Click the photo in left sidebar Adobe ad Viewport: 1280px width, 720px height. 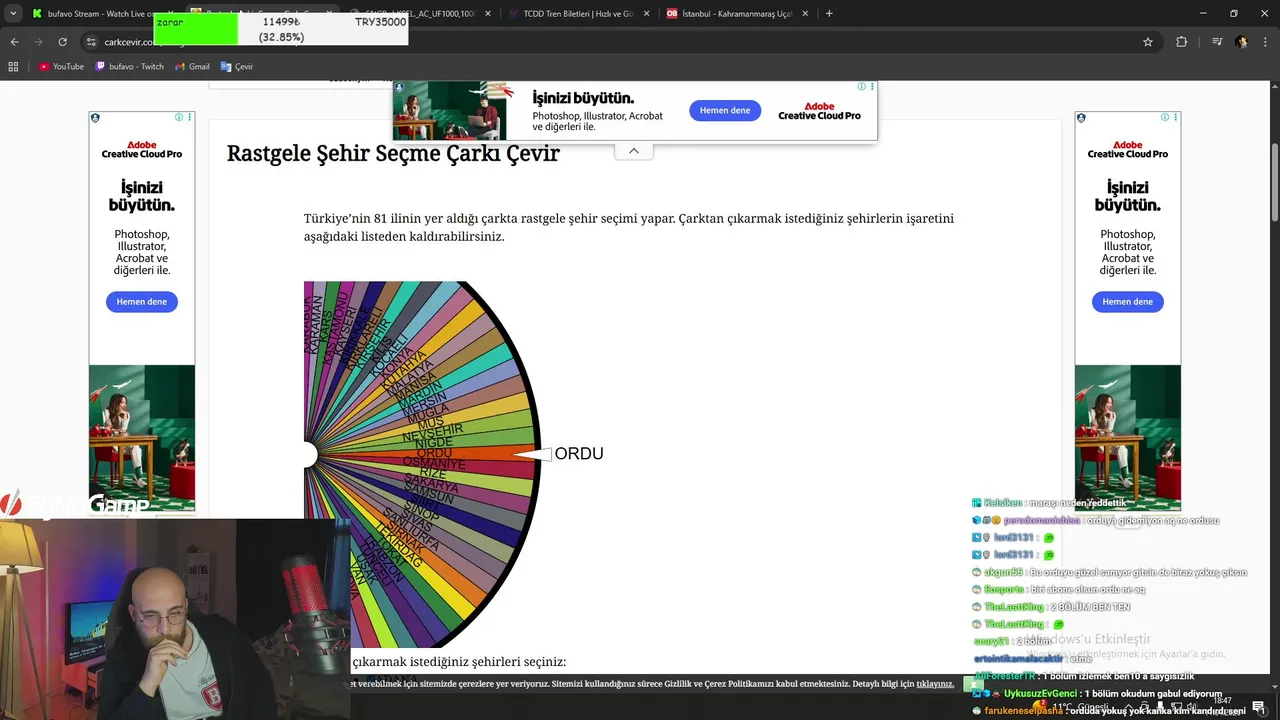click(x=142, y=438)
